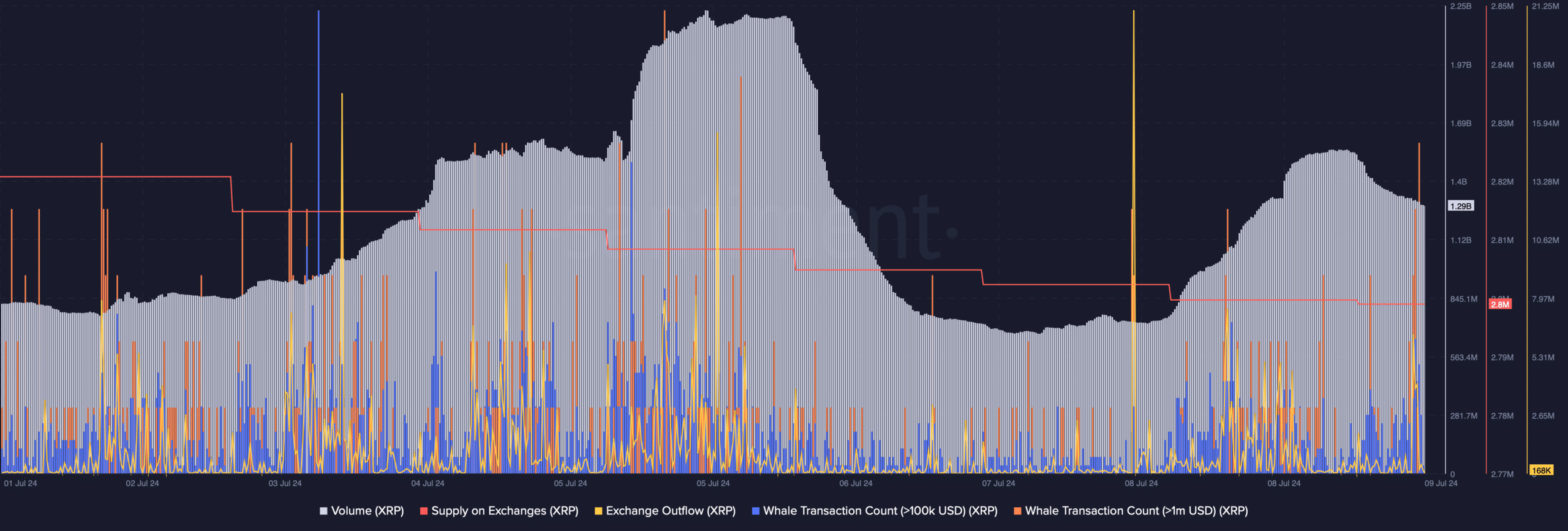This screenshot has width=1568, height=531.
Task: Click the red Supply on Exchanges swatch
Action: (424, 511)
